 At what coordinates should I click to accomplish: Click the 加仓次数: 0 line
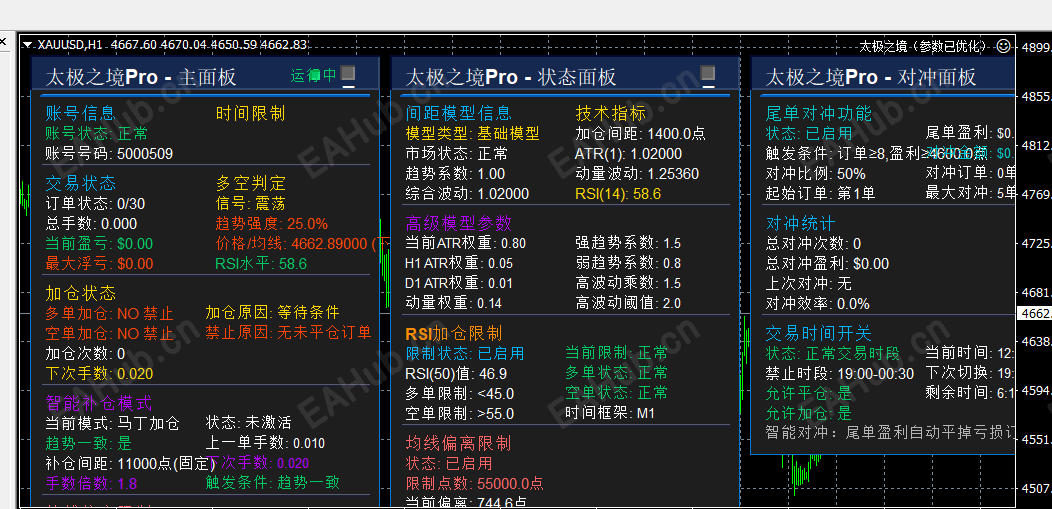(85, 353)
